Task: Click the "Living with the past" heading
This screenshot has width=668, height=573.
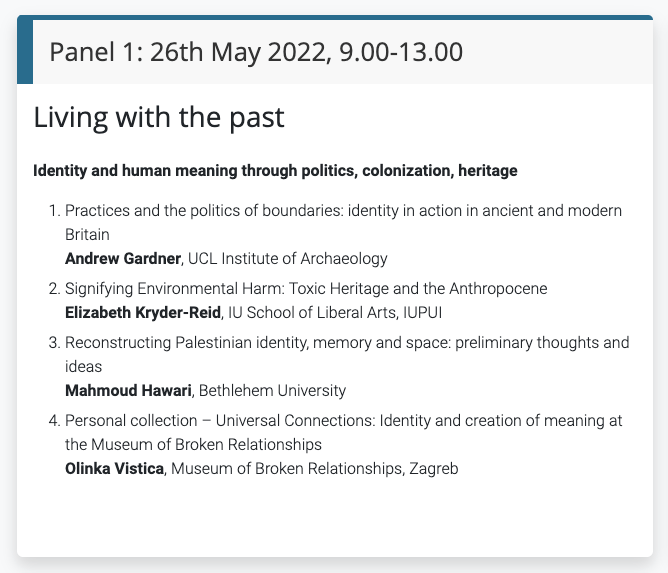Action: pyautogui.click(x=159, y=117)
